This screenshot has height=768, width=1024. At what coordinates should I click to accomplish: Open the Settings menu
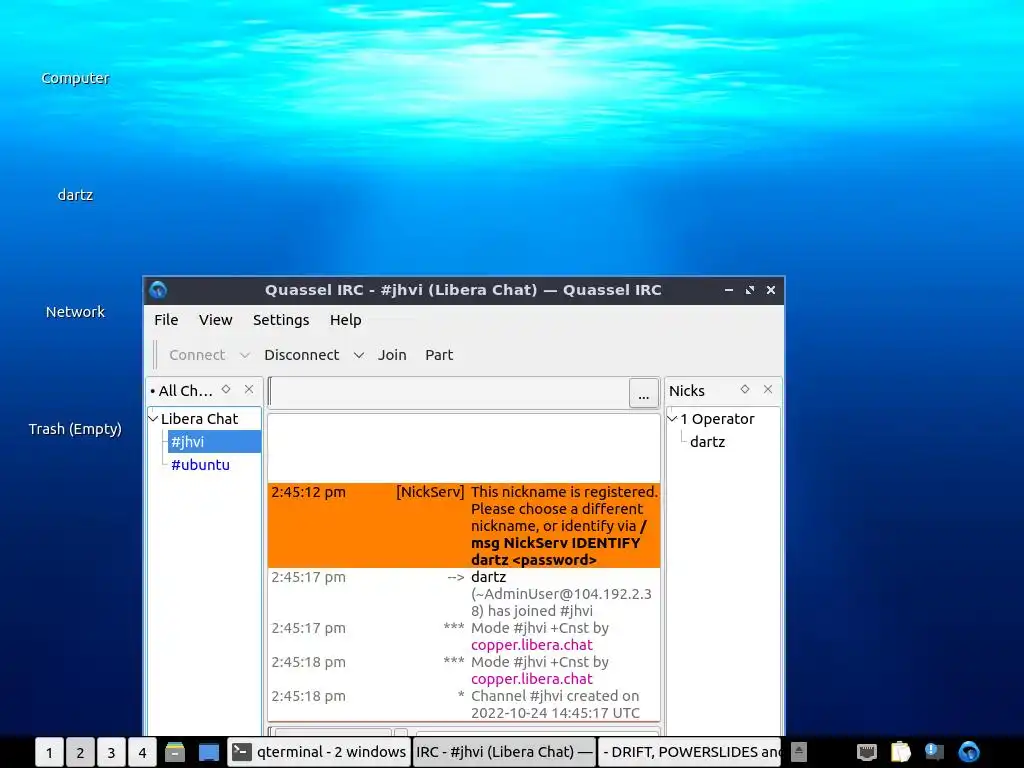tap(281, 320)
